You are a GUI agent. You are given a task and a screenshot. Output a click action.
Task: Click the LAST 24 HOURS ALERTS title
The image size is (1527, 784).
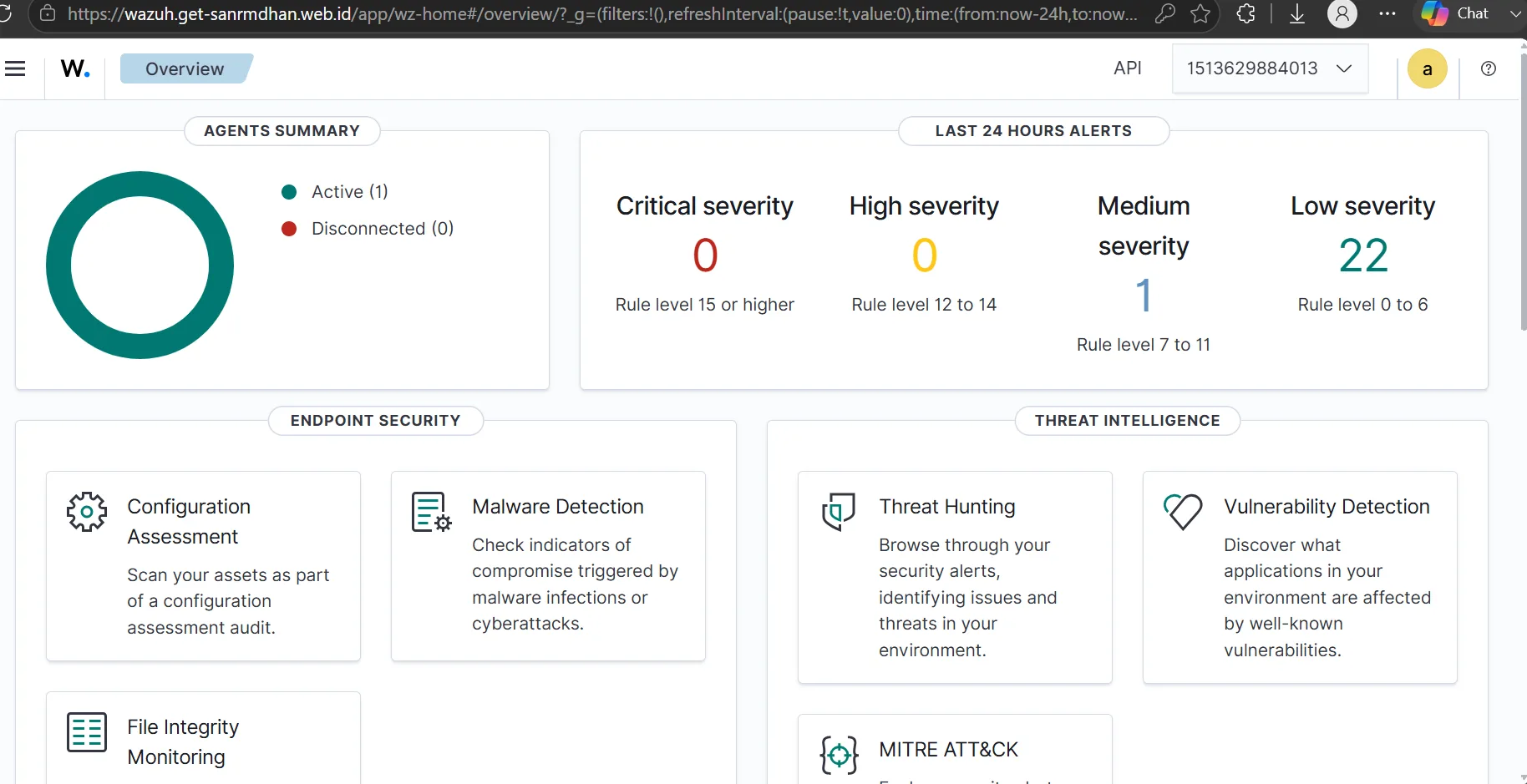pyautogui.click(x=1034, y=131)
